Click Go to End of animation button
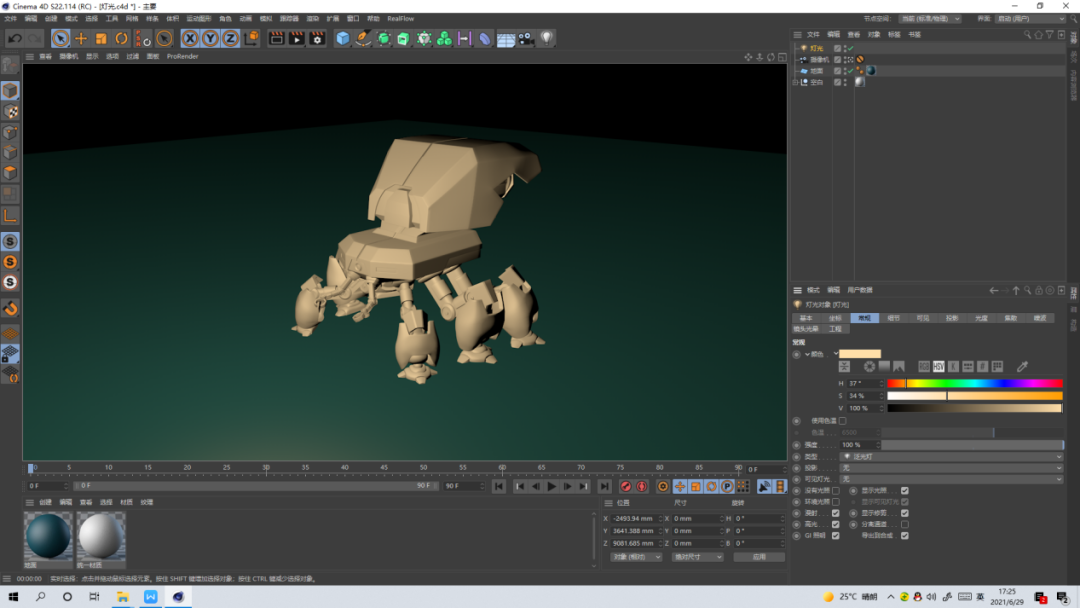 (x=604, y=486)
